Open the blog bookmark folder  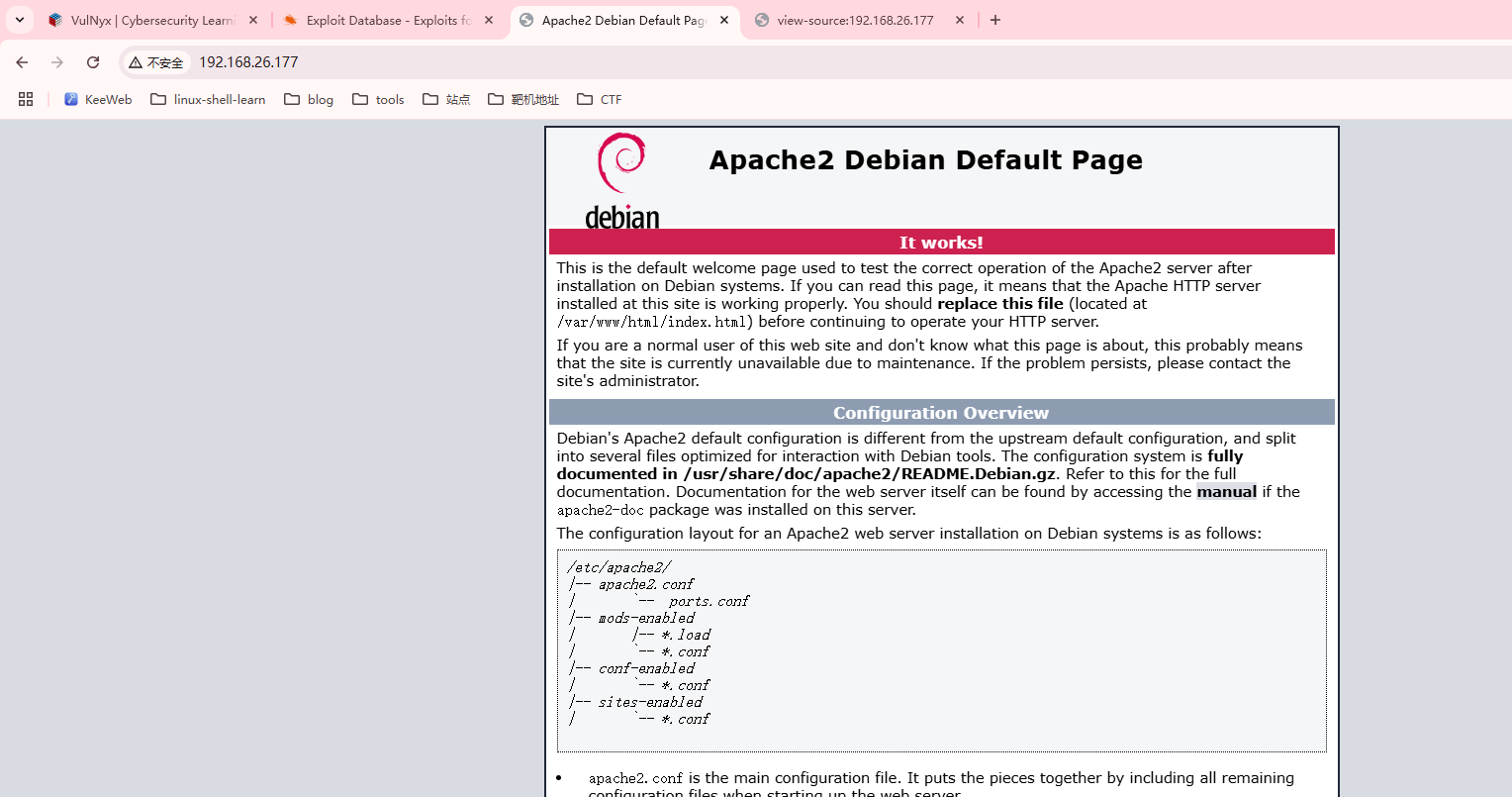click(x=309, y=99)
